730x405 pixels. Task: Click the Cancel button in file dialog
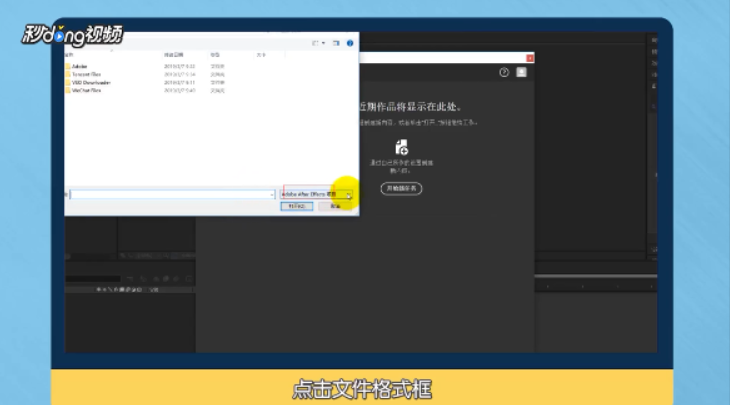(x=335, y=206)
